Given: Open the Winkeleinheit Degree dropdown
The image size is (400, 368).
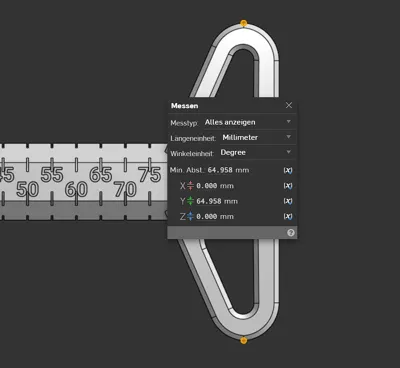Looking at the screenshot, I should (x=256, y=152).
